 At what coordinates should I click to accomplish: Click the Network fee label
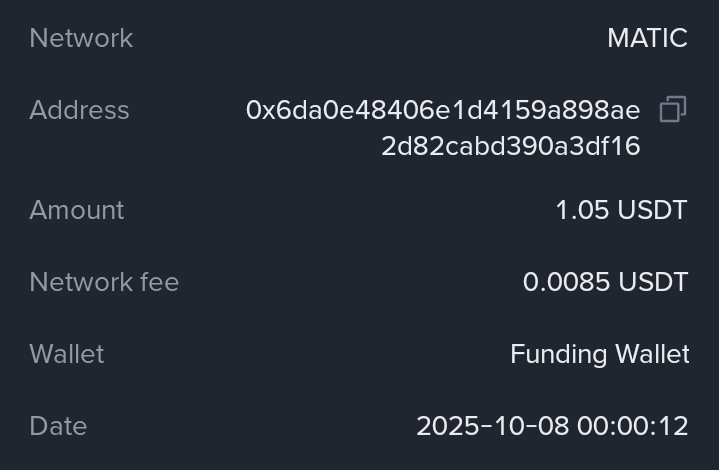tap(104, 282)
